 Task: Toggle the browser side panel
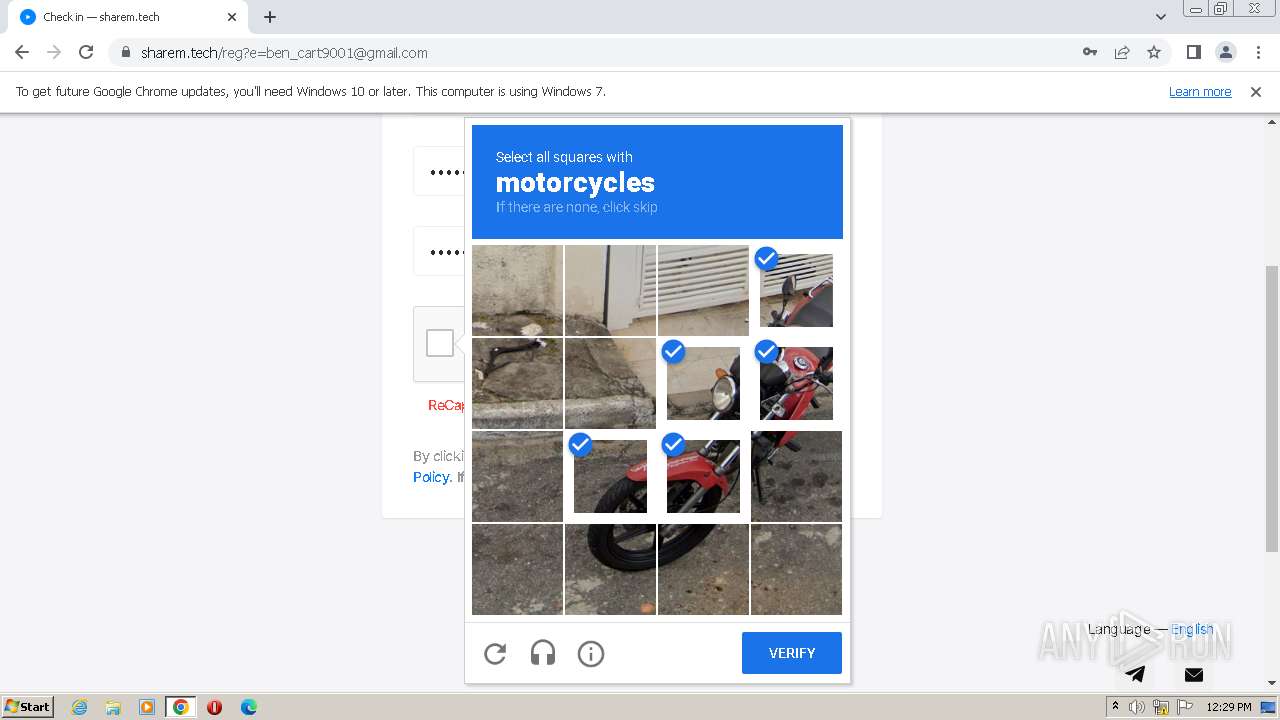pos(1194,52)
